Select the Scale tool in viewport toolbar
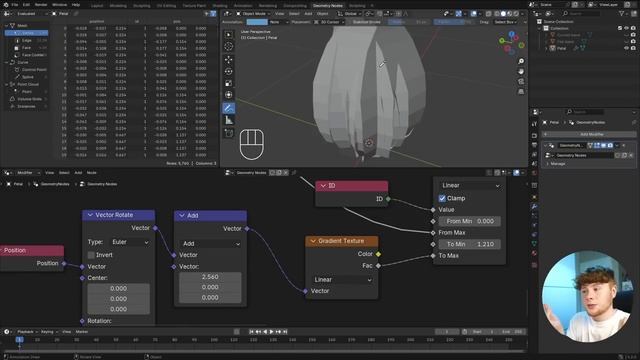Image resolution: width=640 pixels, height=360 pixels. (229, 83)
